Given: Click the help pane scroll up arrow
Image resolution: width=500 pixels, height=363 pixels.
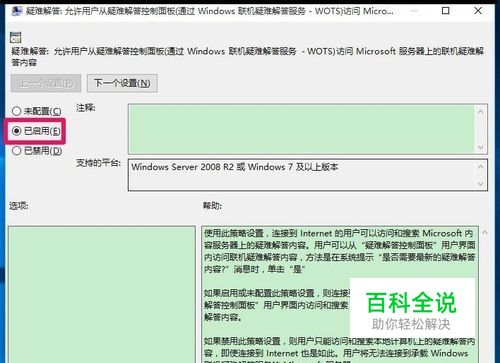Looking at the screenshot, I should click(x=485, y=232).
